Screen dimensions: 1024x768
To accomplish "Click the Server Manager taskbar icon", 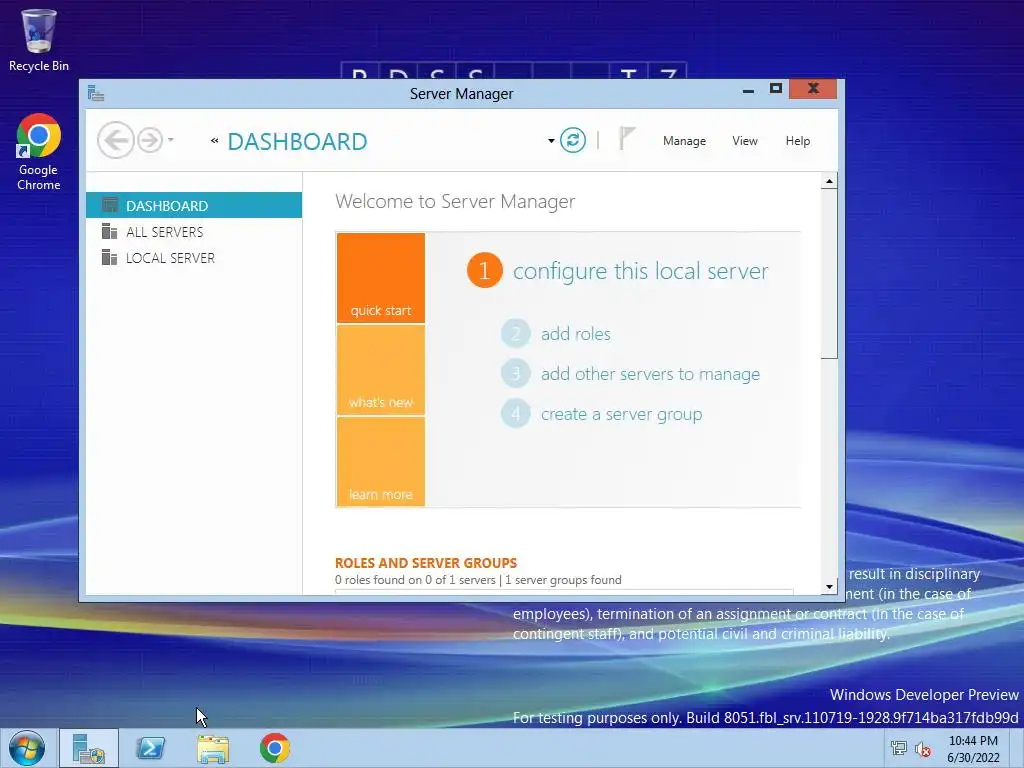I will click(x=89, y=748).
